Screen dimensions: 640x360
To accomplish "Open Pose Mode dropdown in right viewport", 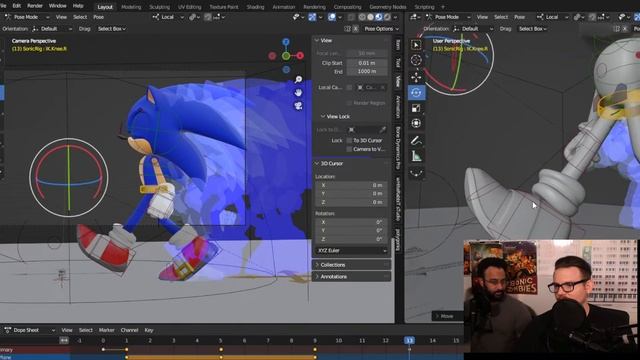I will tap(448, 17).
